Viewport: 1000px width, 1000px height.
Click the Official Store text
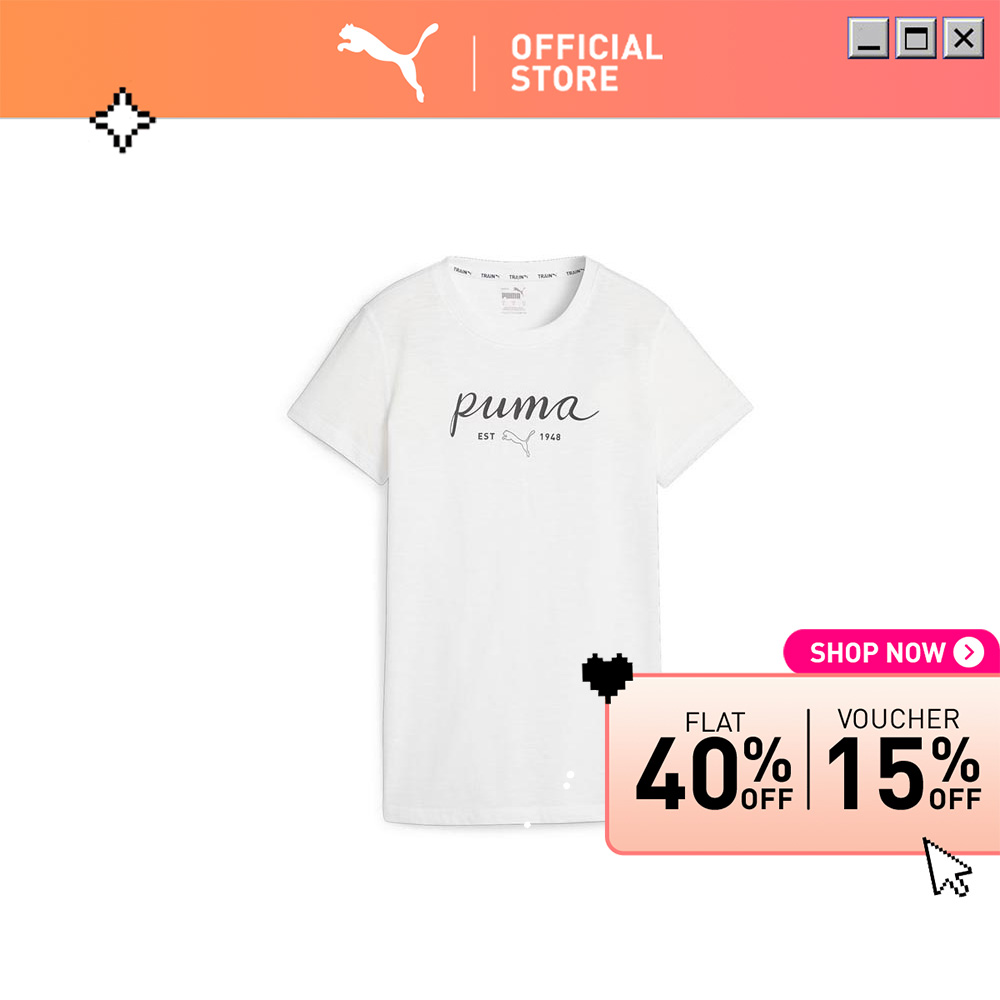(x=587, y=62)
